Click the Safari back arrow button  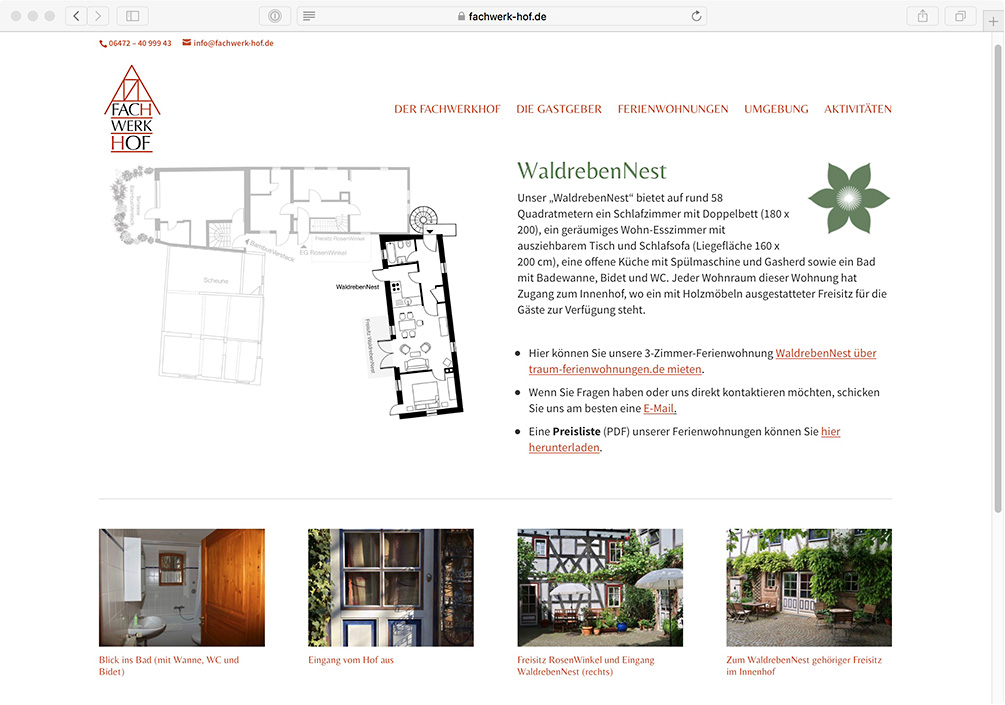[77, 16]
